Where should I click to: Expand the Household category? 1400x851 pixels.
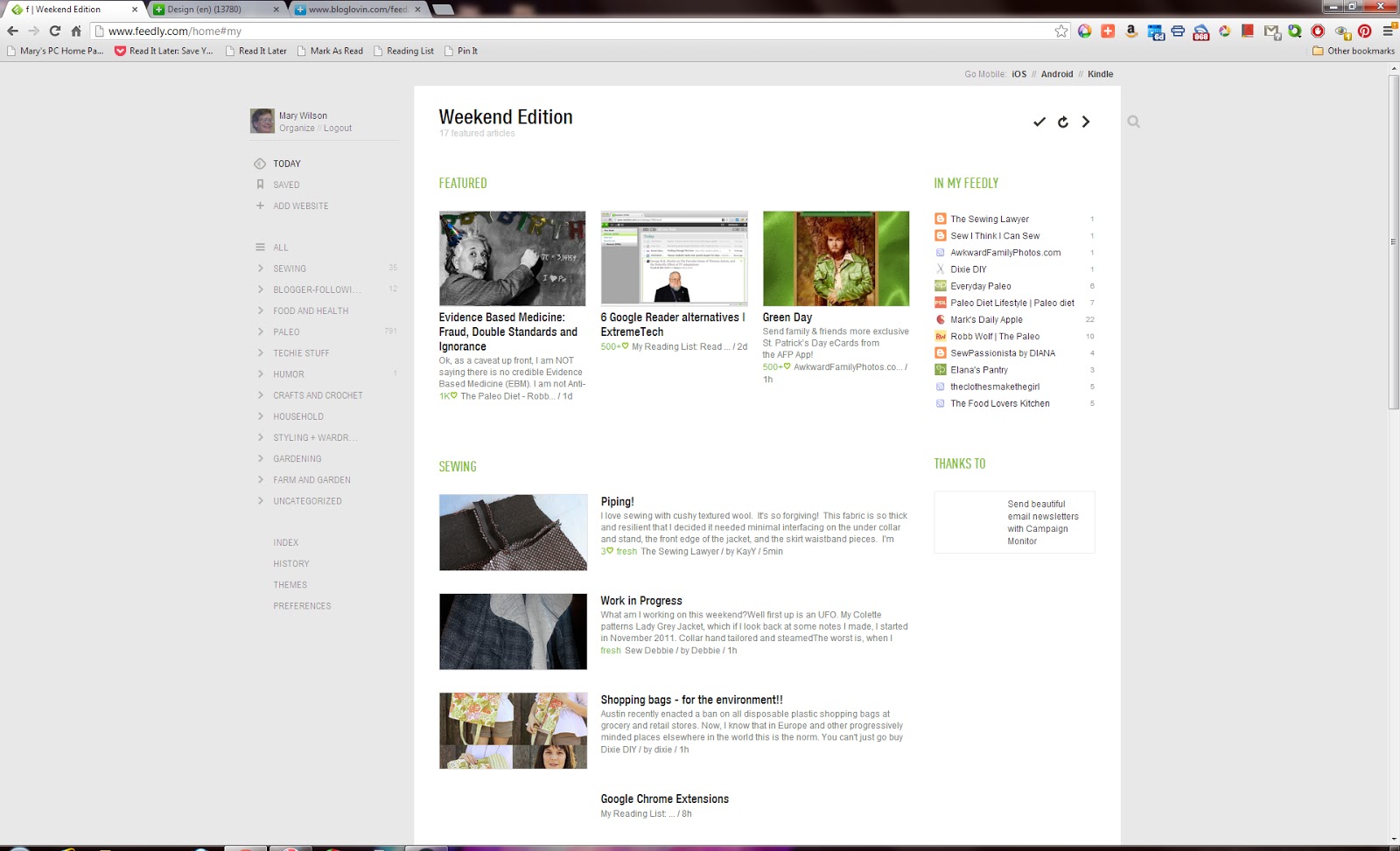[260, 416]
